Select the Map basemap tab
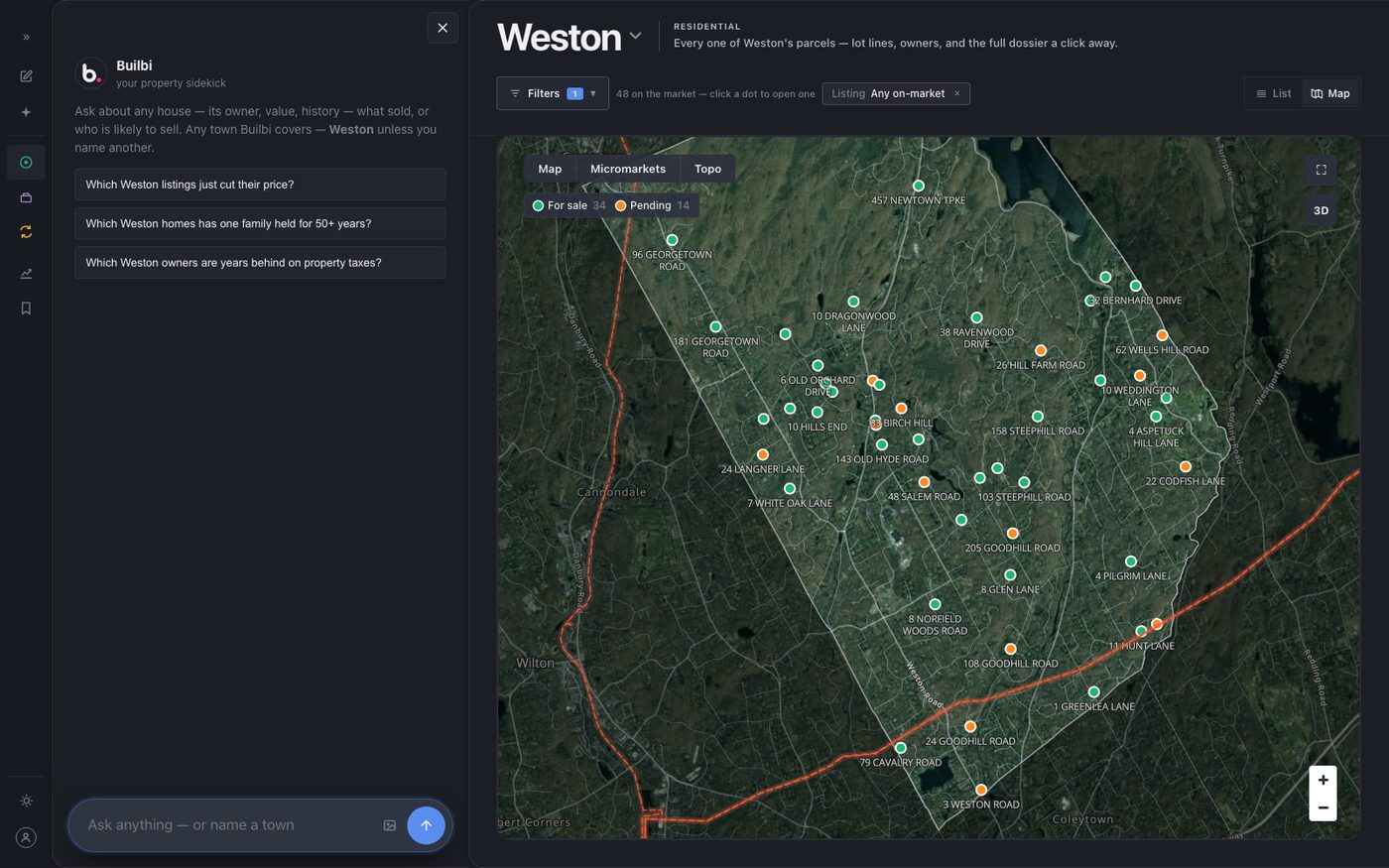 pos(550,169)
